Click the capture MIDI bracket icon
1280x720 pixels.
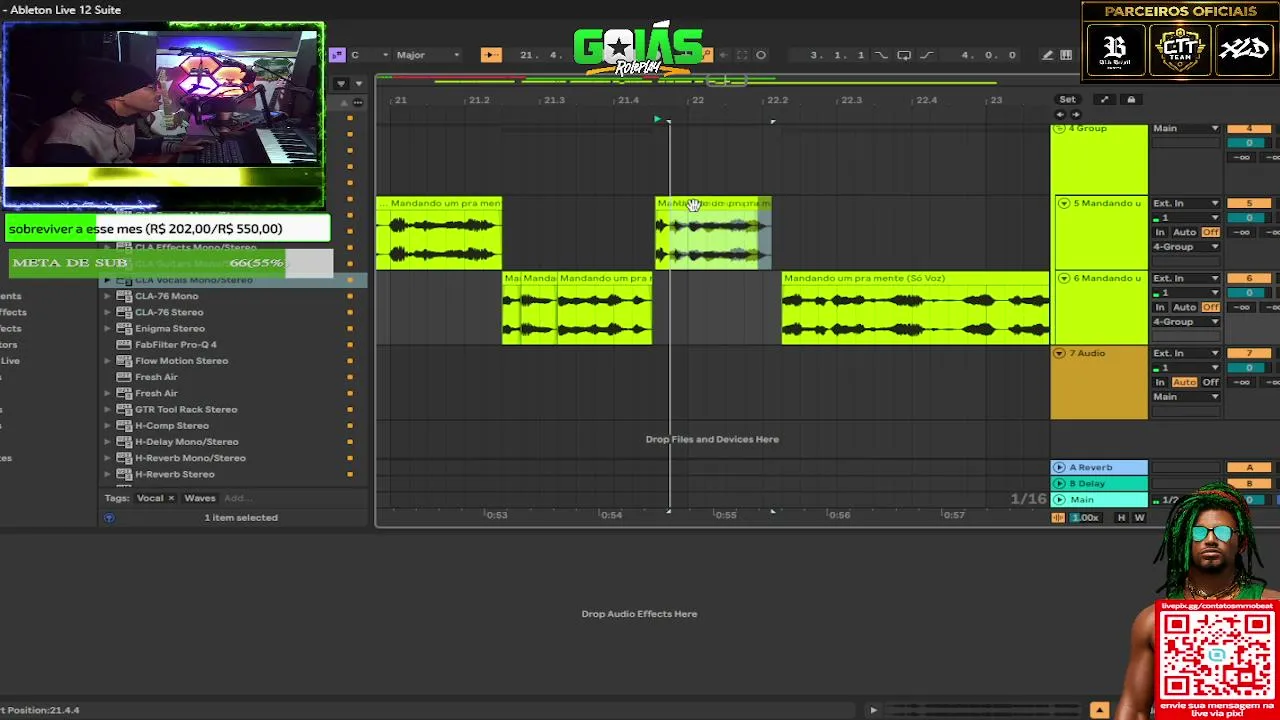(x=741, y=55)
